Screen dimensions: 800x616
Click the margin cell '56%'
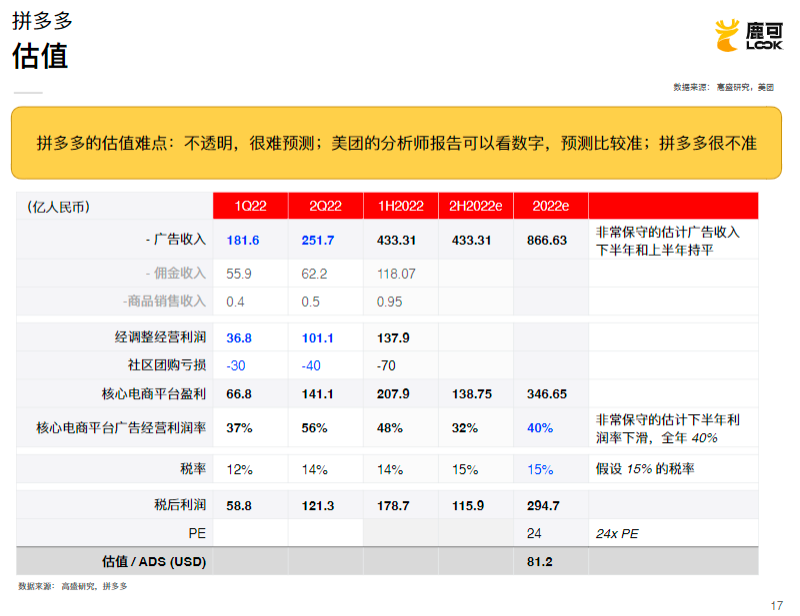314,428
